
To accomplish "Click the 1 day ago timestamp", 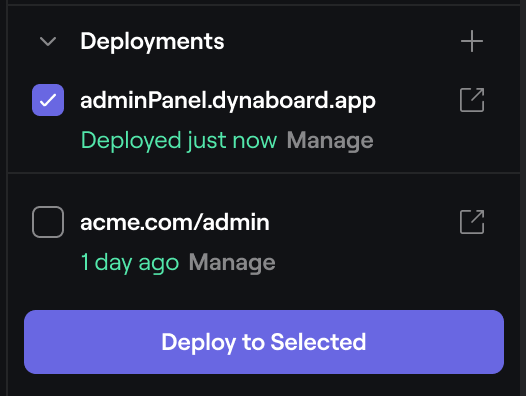I will (130, 262).
